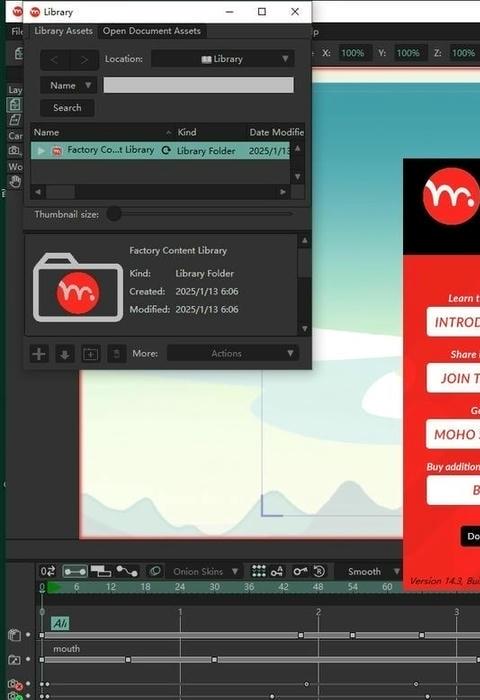
Task: Click the channel icon beside the mouth track
Action: [x=14, y=659]
